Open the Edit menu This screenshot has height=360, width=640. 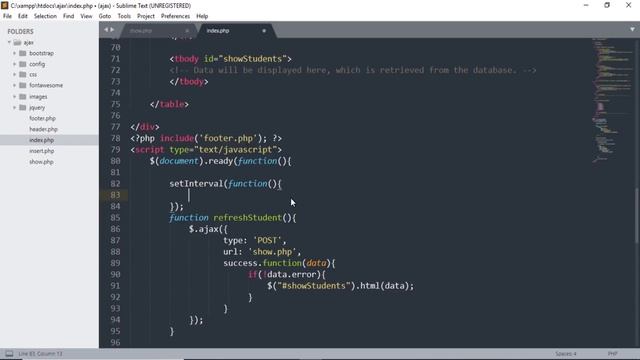coord(22,16)
